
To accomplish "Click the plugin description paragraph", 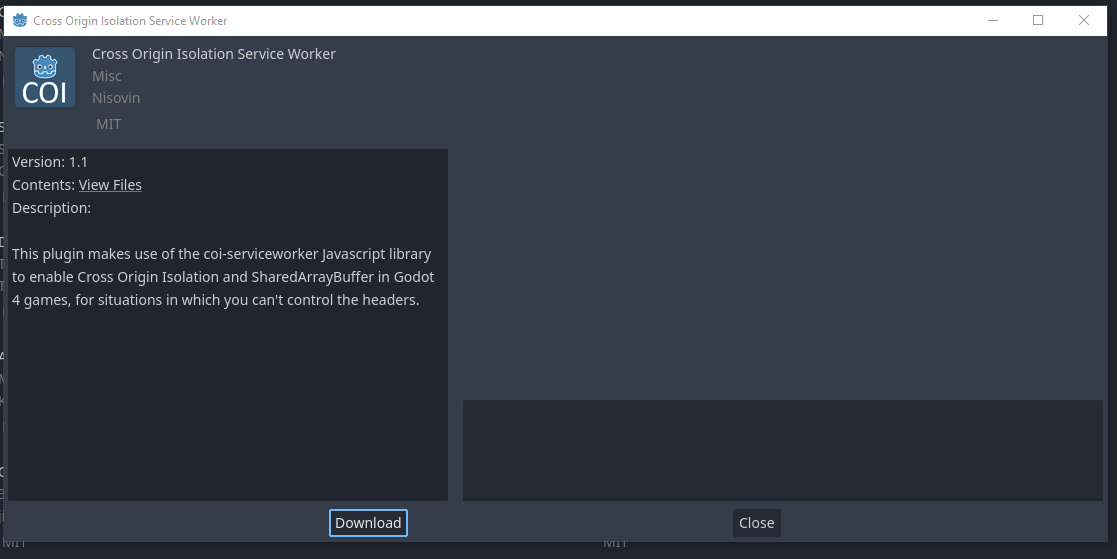I will click(223, 276).
